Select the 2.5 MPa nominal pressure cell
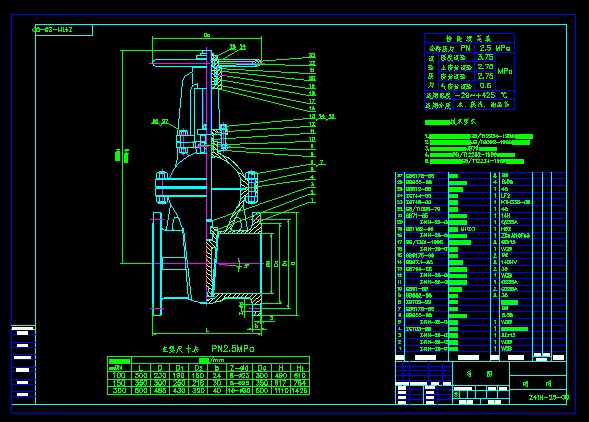 click(495, 48)
